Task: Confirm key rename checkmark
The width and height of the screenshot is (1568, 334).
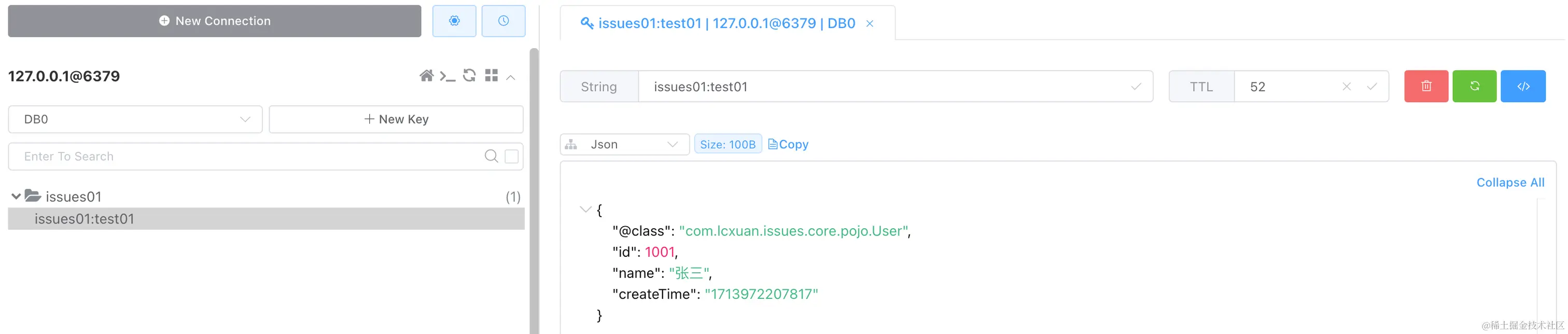Action: point(1136,87)
